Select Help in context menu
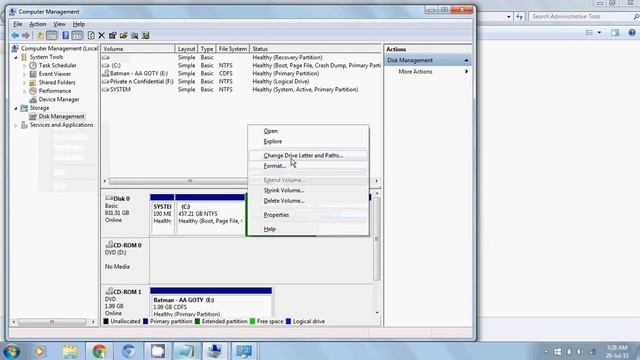 (x=308, y=229)
